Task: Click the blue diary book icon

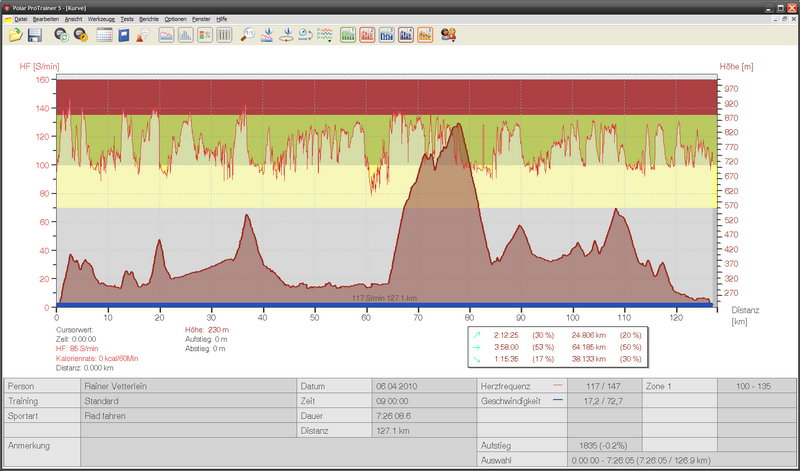Action: pyautogui.click(x=124, y=35)
